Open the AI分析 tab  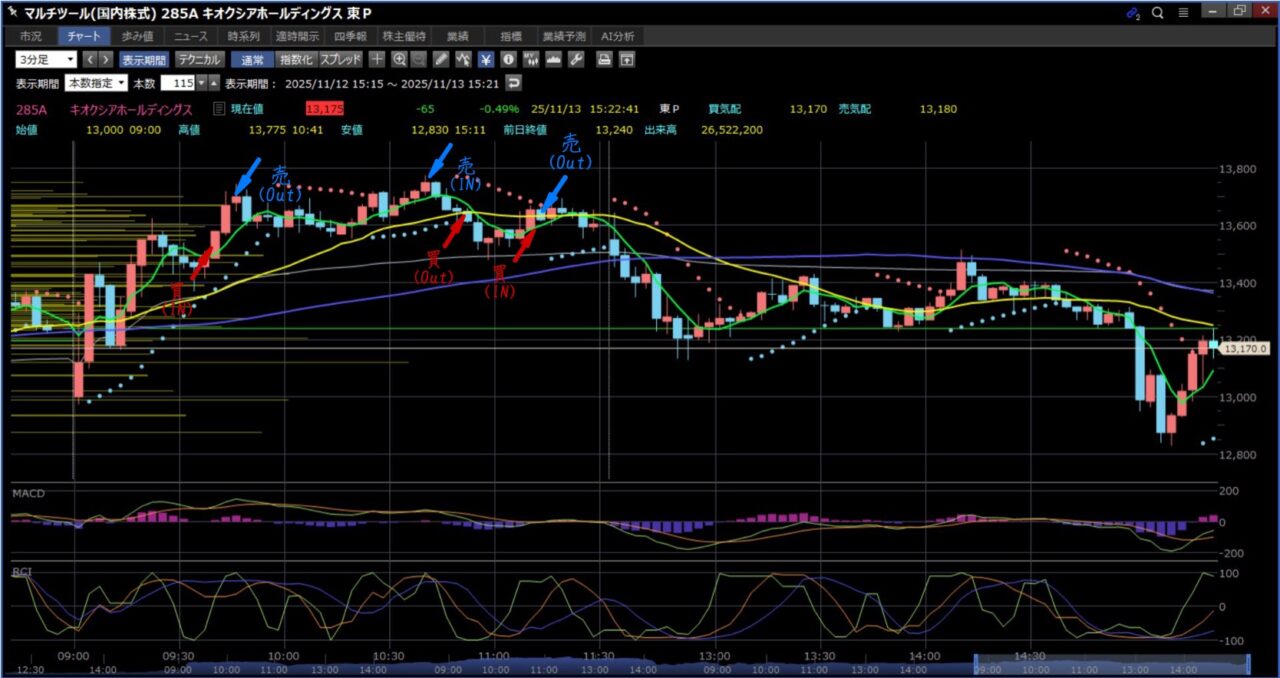(617, 36)
